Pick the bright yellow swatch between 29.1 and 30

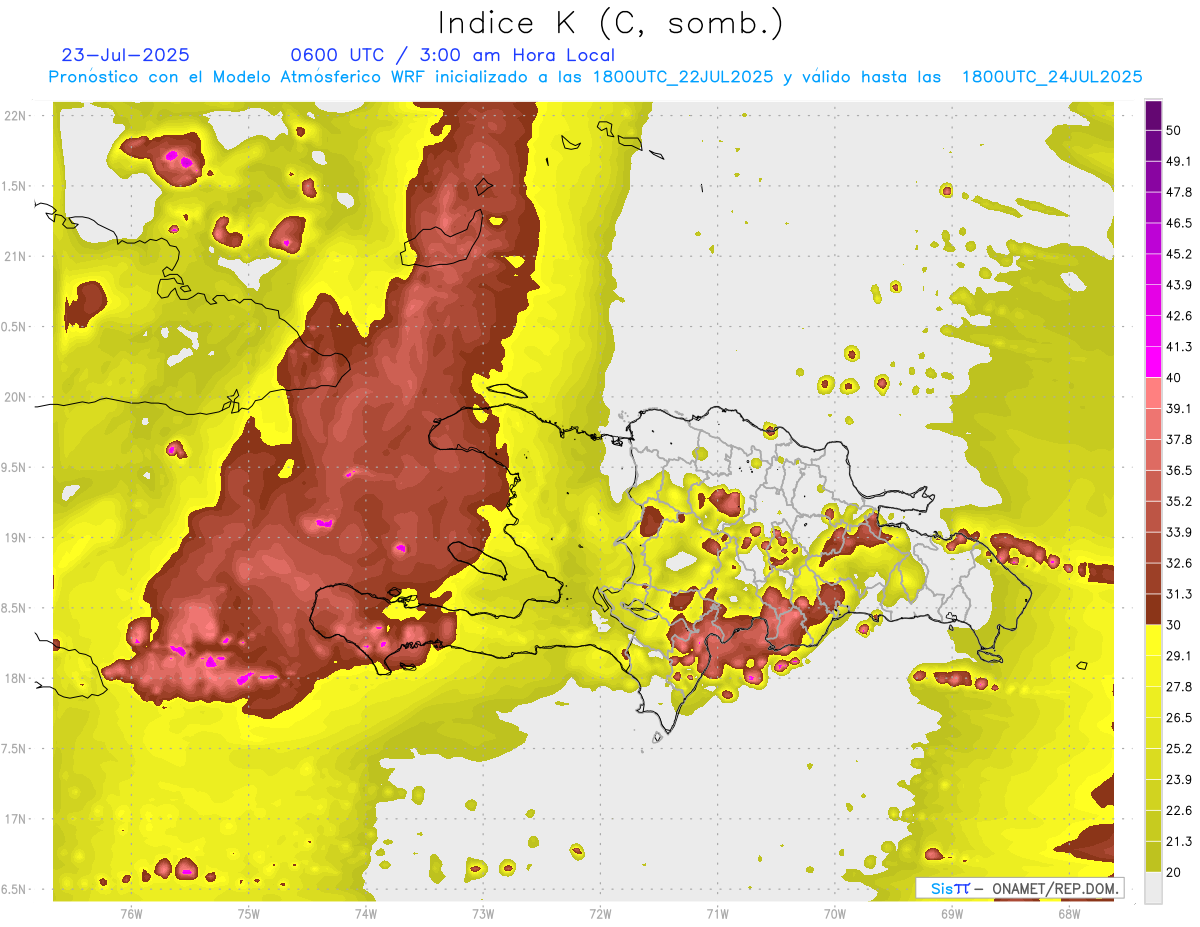pyautogui.click(x=1154, y=640)
